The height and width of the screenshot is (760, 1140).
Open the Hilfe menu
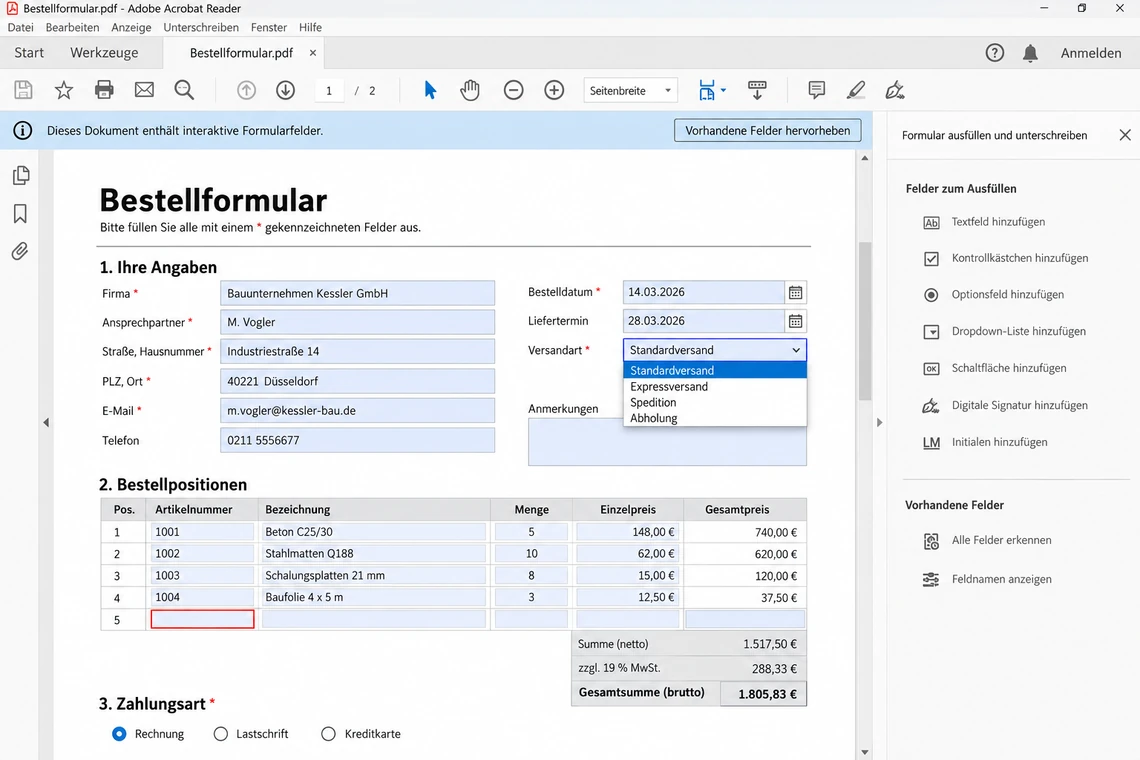[x=310, y=28]
